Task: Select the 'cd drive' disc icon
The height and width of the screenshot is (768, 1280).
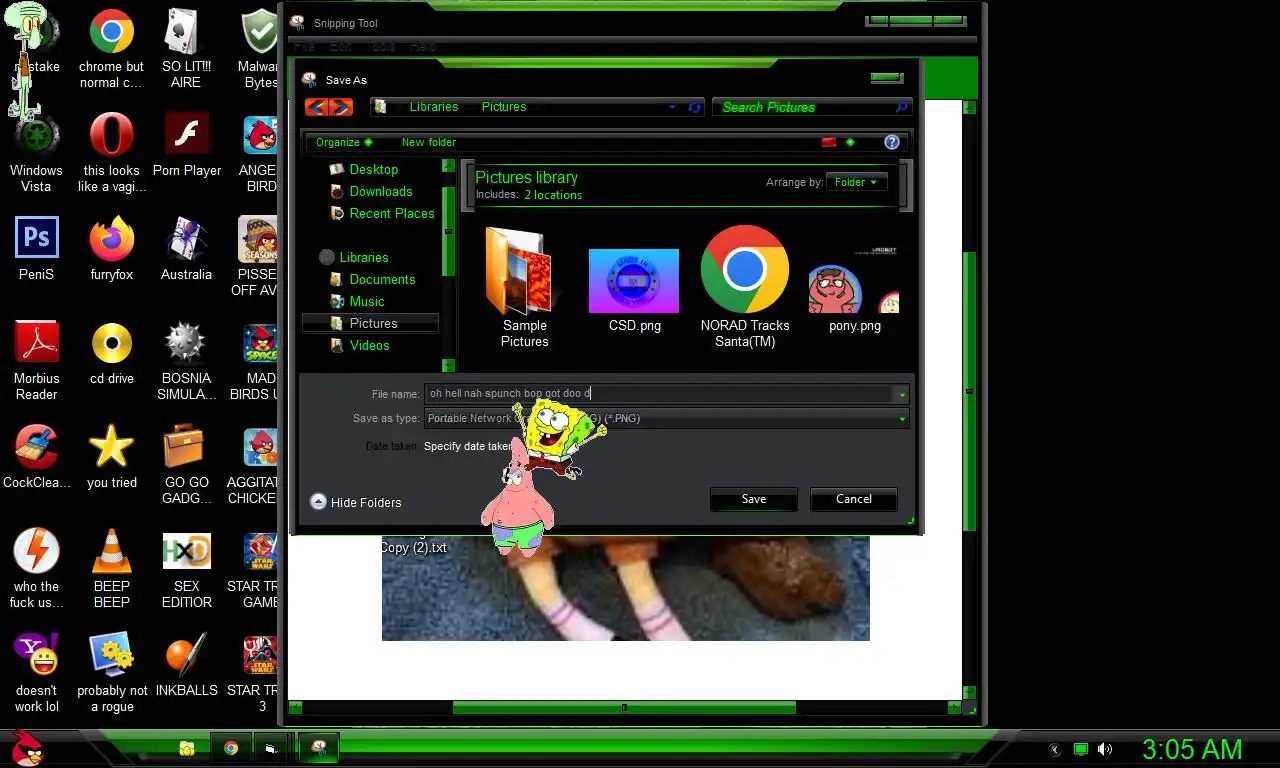Action: tap(112, 353)
